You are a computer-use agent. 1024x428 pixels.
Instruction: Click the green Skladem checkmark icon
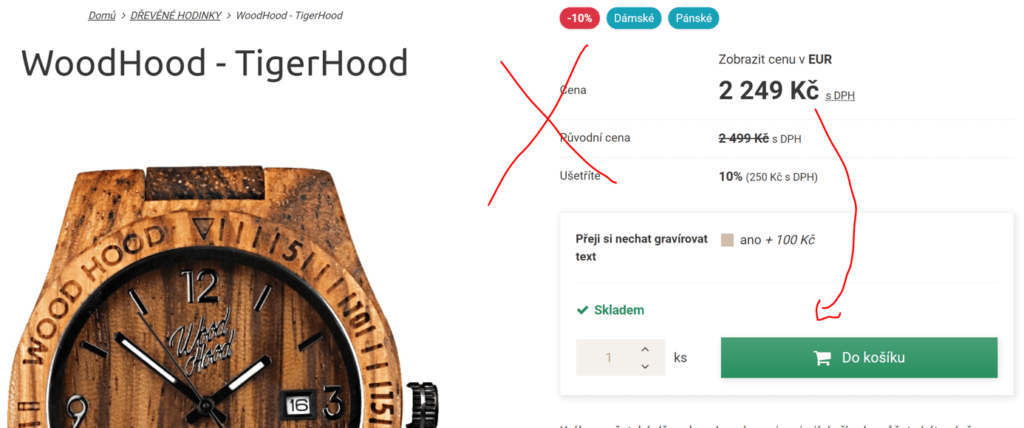pos(583,310)
